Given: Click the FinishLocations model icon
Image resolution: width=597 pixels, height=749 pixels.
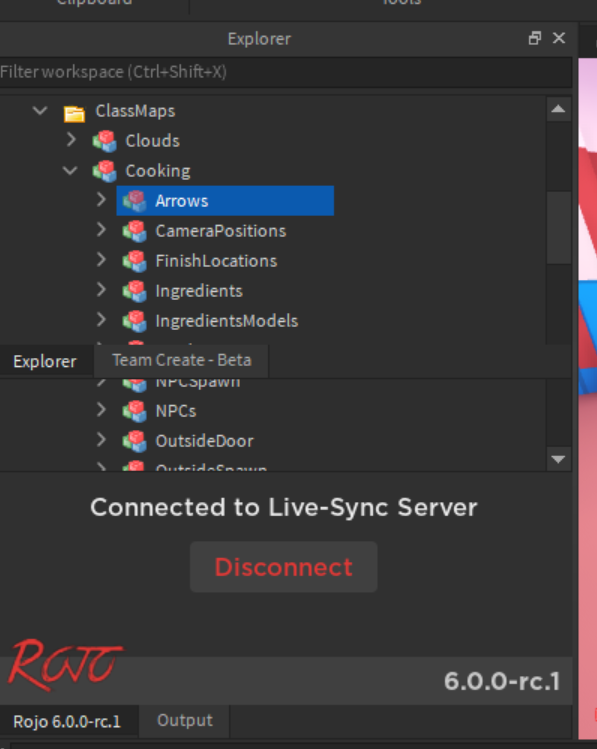Looking at the screenshot, I should click(x=134, y=261).
